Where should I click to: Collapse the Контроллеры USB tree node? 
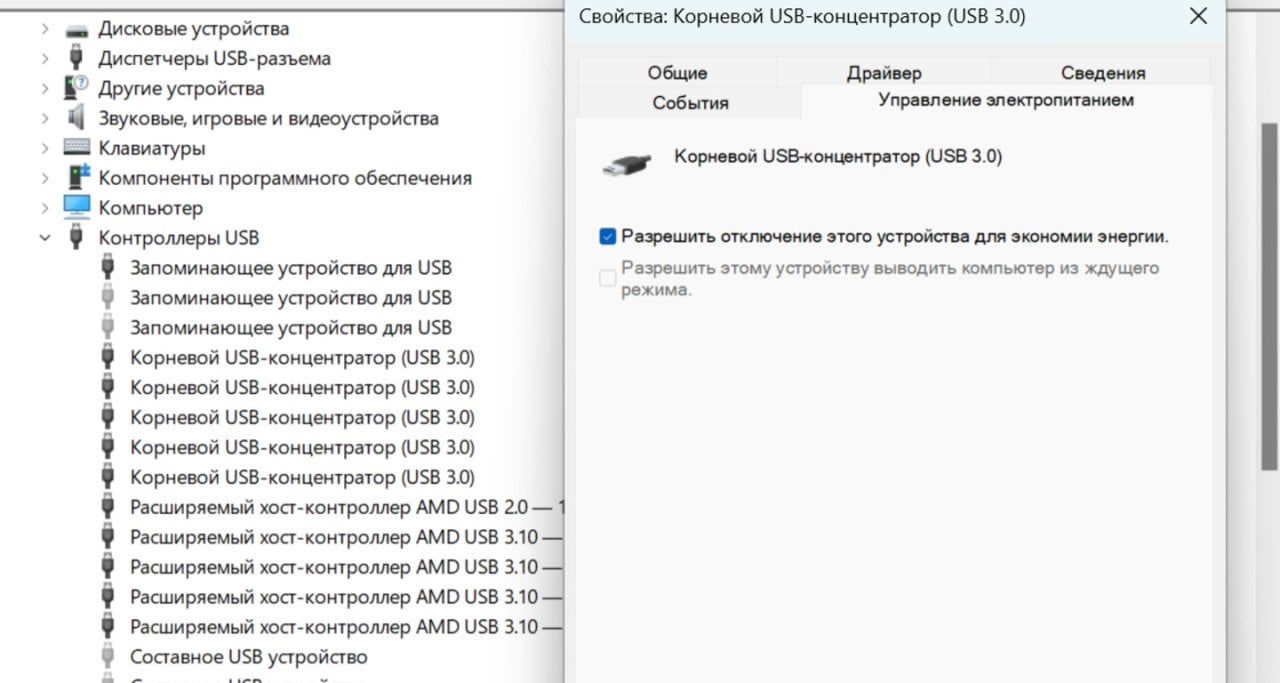45,238
